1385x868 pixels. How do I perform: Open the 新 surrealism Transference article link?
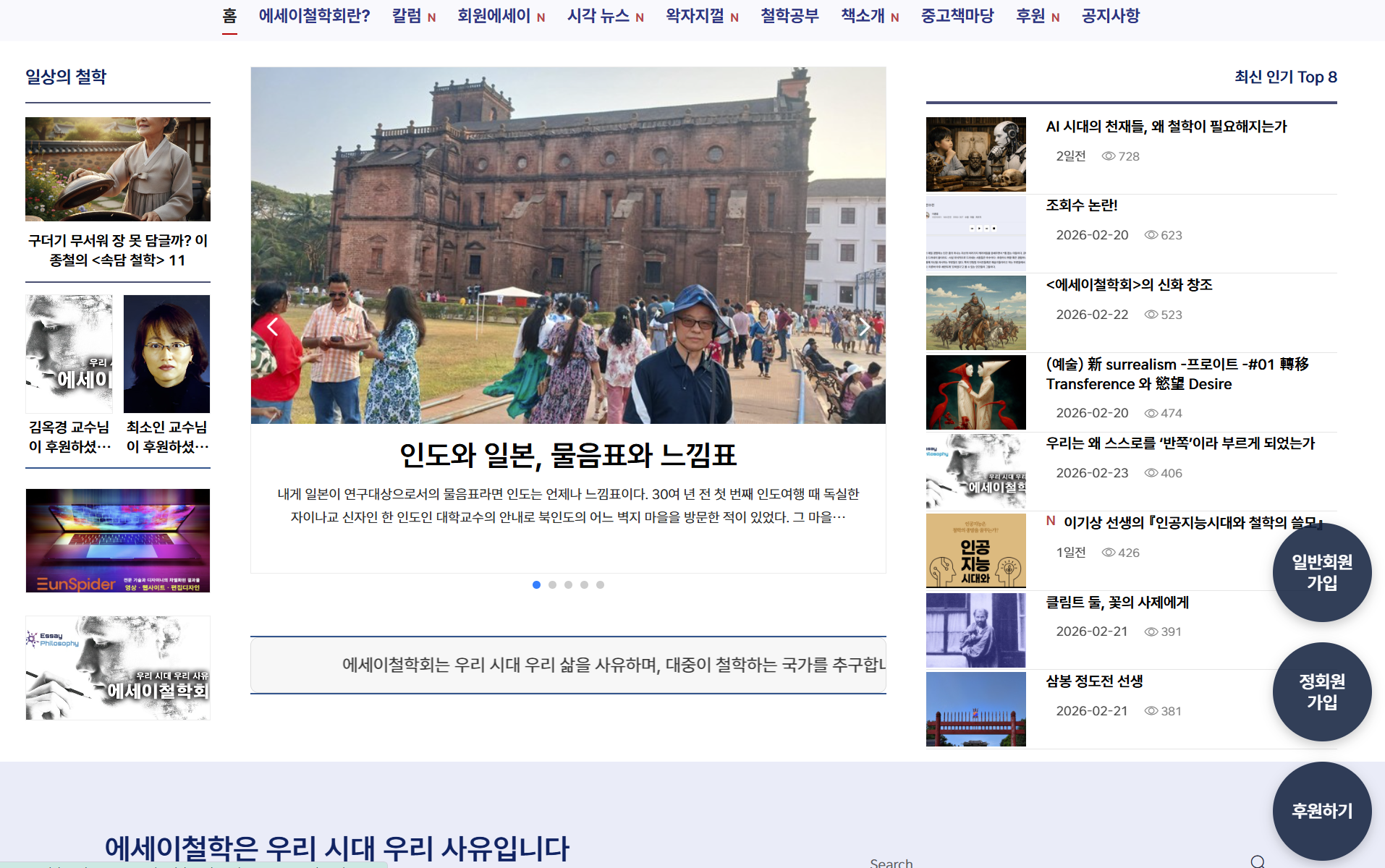click(x=1177, y=374)
